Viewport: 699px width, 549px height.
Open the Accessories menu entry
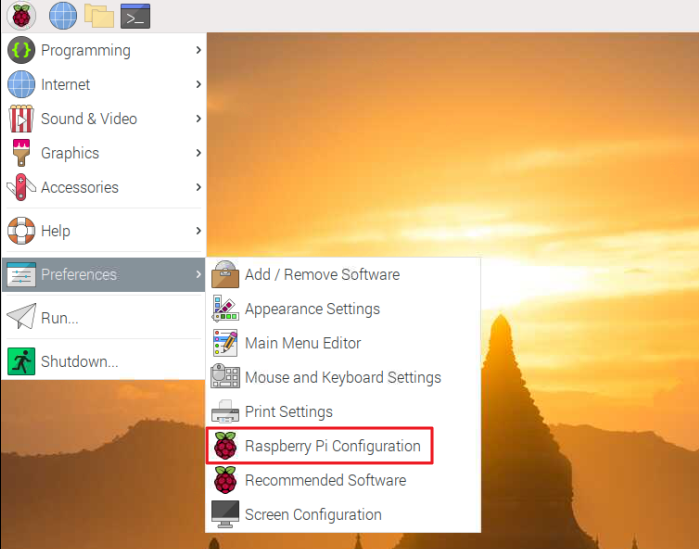pos(103,187)
